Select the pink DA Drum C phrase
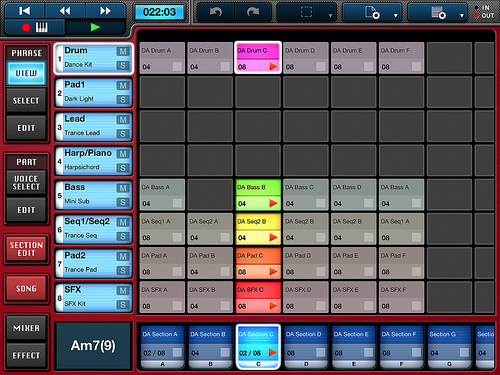500x375 pixels. point(258,58)
